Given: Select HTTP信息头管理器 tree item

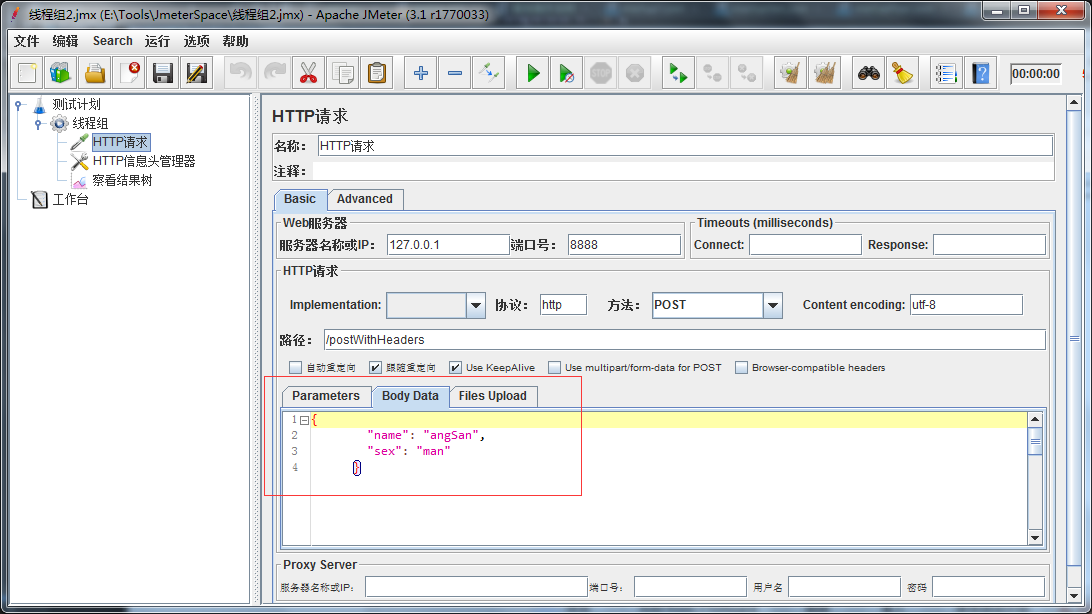Looking at the screenshot, I should coord(143,162).
